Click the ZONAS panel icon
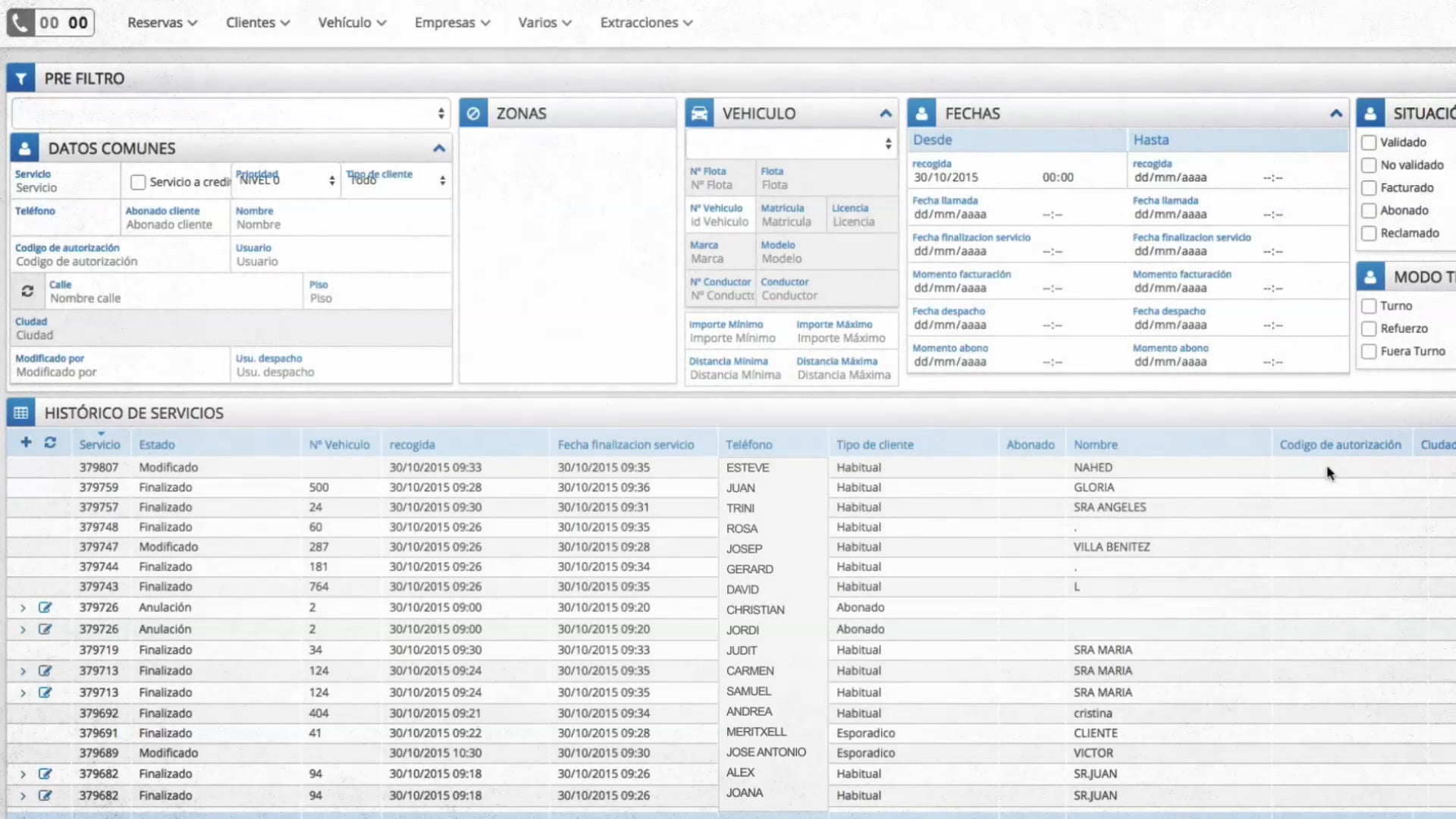 (x=473, y=114)
